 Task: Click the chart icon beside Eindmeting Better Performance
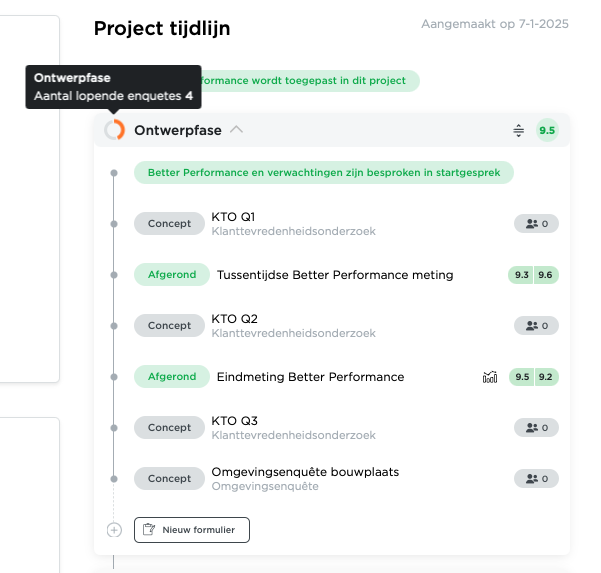(490, 377)
